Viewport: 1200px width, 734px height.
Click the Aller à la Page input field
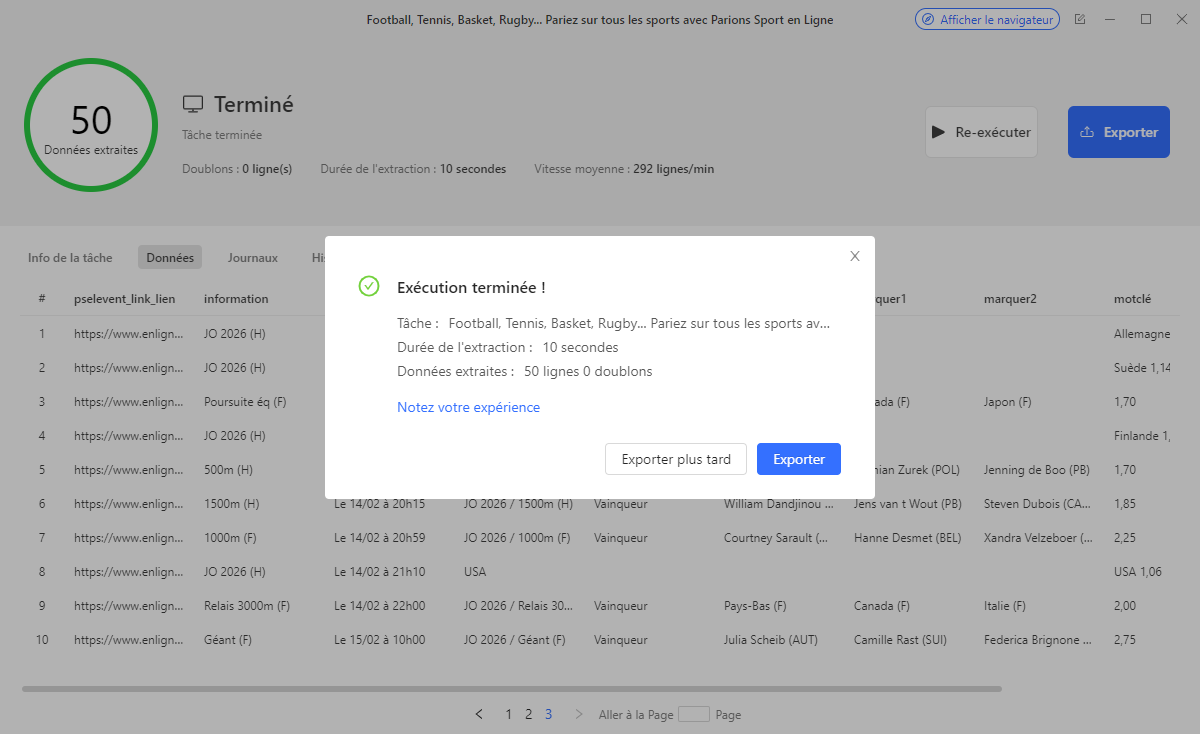(693, 714)
